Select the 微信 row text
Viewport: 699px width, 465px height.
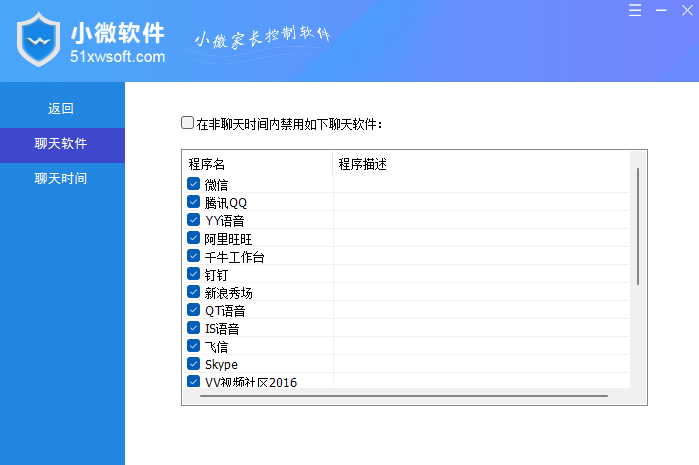coord(216,185)
